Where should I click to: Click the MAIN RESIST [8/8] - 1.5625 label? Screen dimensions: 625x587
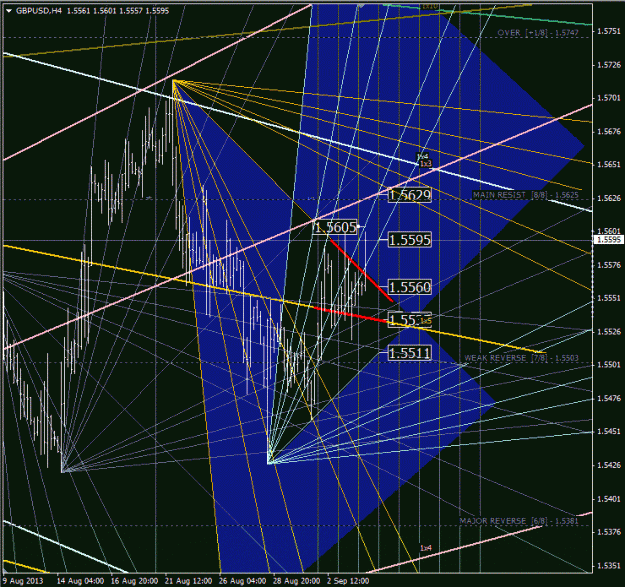[525, 195]
